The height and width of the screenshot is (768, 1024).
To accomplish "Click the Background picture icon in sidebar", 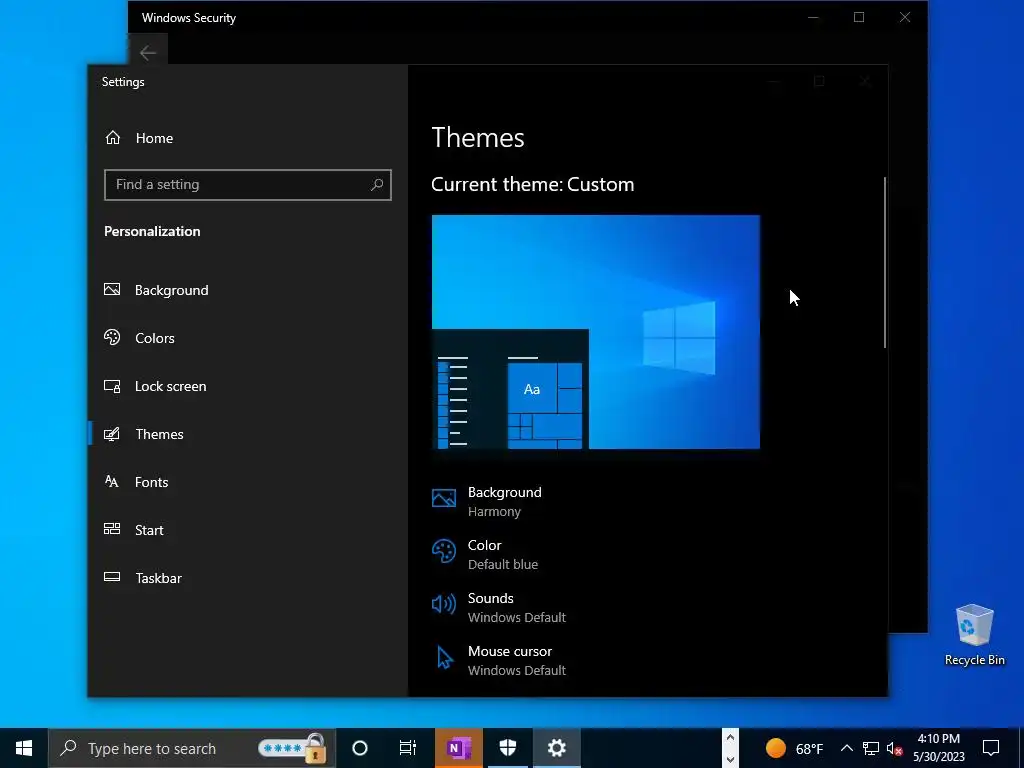I will tap(112, 289).
